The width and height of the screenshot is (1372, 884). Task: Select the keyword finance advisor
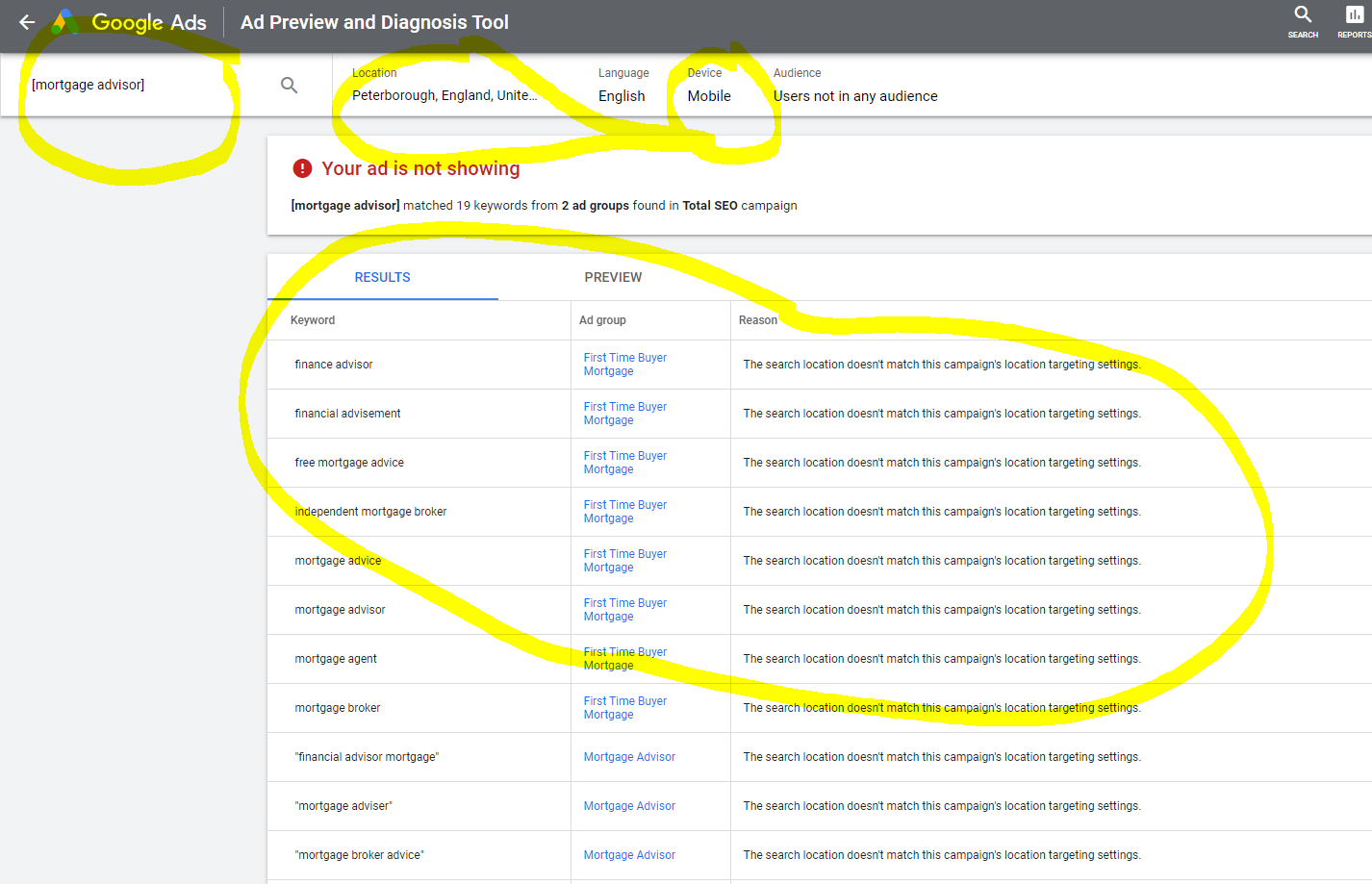click(x=334, y=365)
